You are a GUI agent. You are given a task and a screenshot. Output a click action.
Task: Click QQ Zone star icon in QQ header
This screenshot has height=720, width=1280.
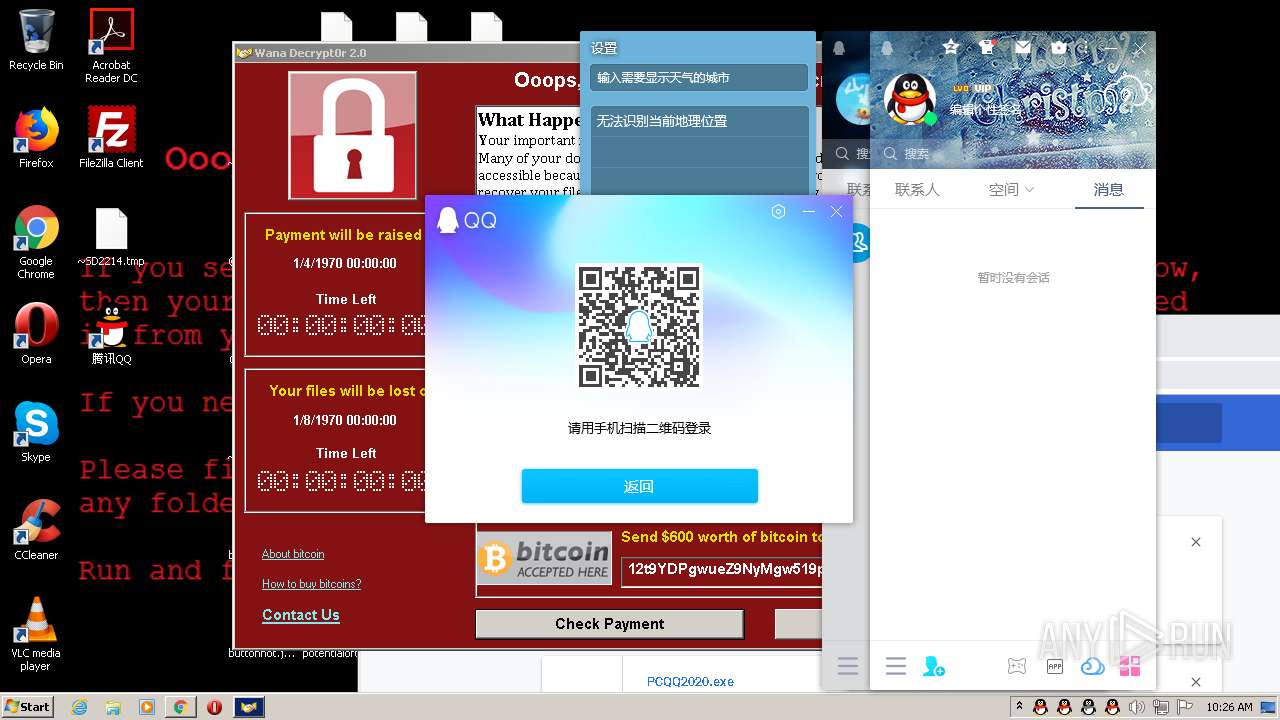point(950,47)
